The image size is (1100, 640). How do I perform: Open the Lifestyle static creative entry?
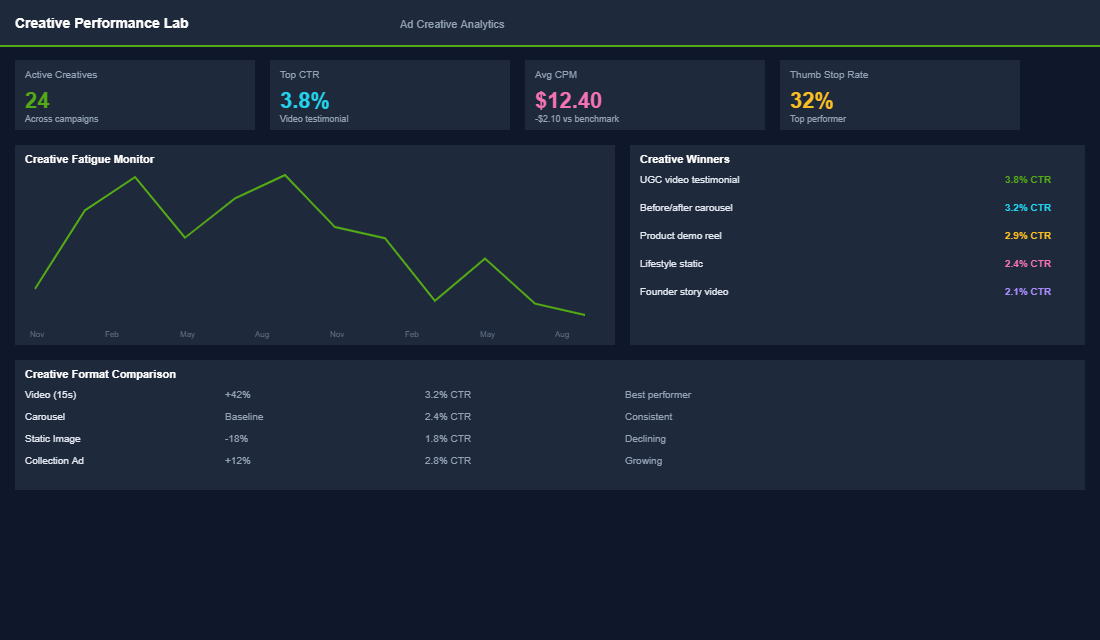pos(671,263)
